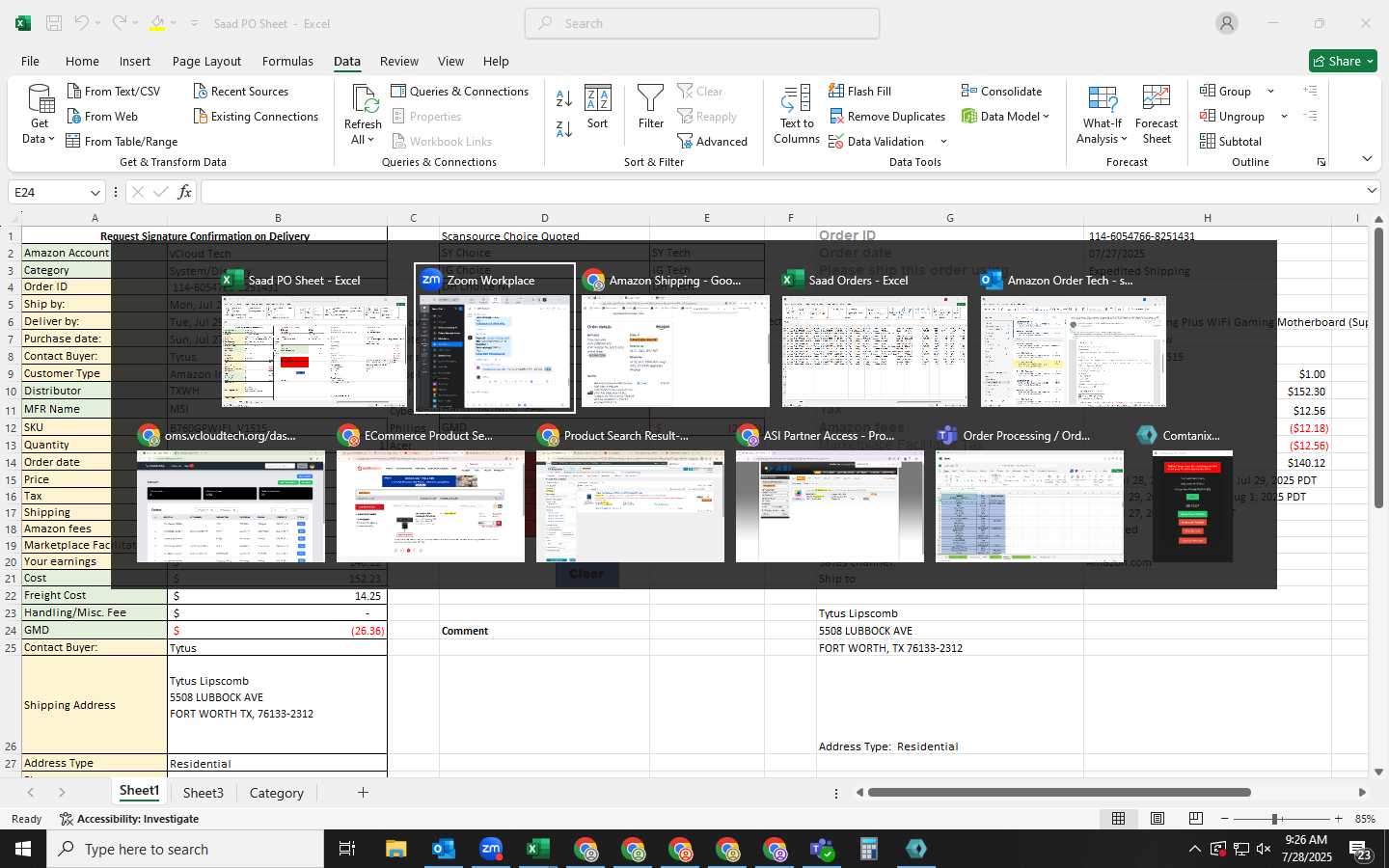Open Recent Sources

(240, 91)
